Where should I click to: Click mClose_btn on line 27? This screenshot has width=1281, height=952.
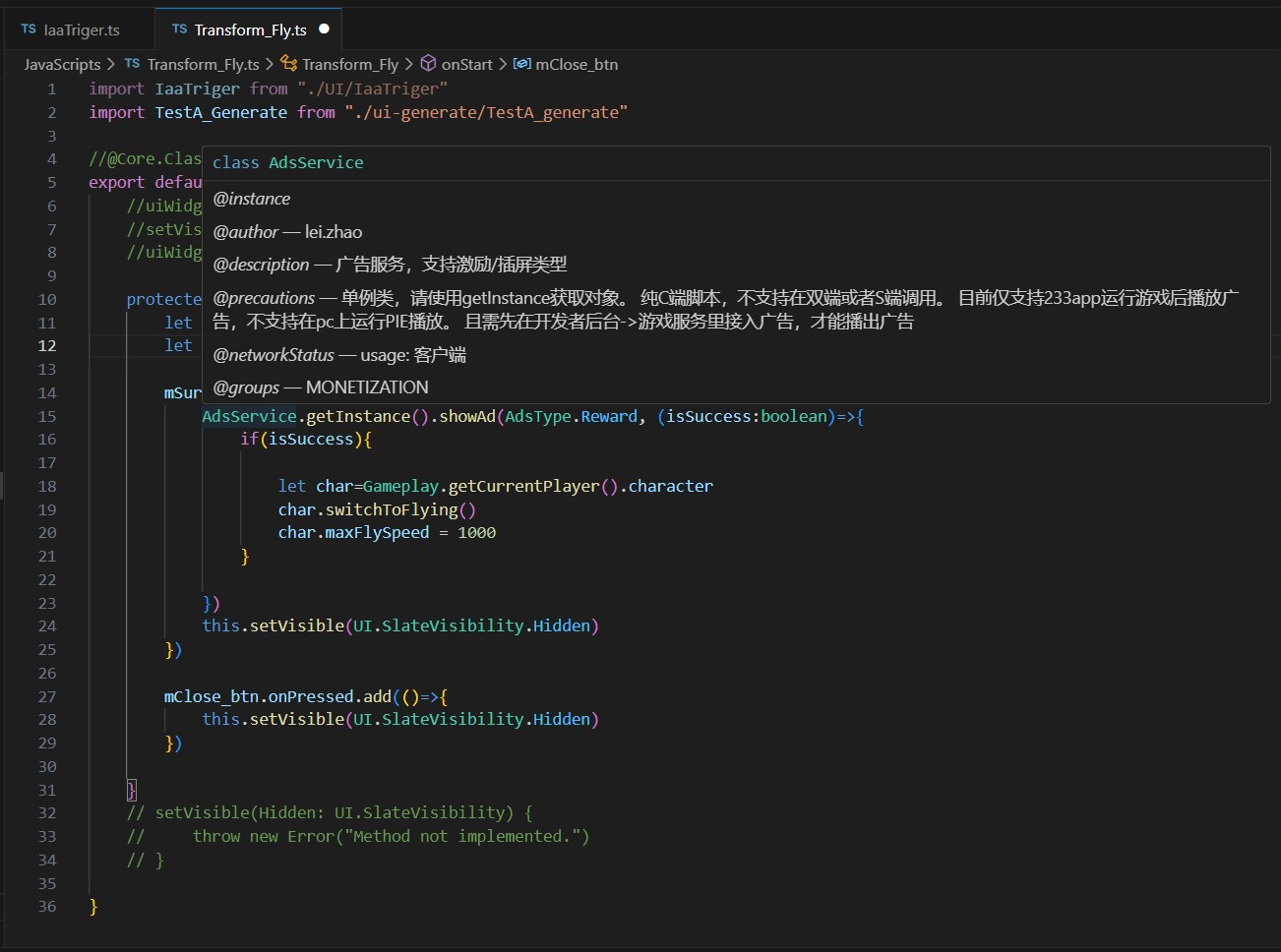(x=212, y=696)
